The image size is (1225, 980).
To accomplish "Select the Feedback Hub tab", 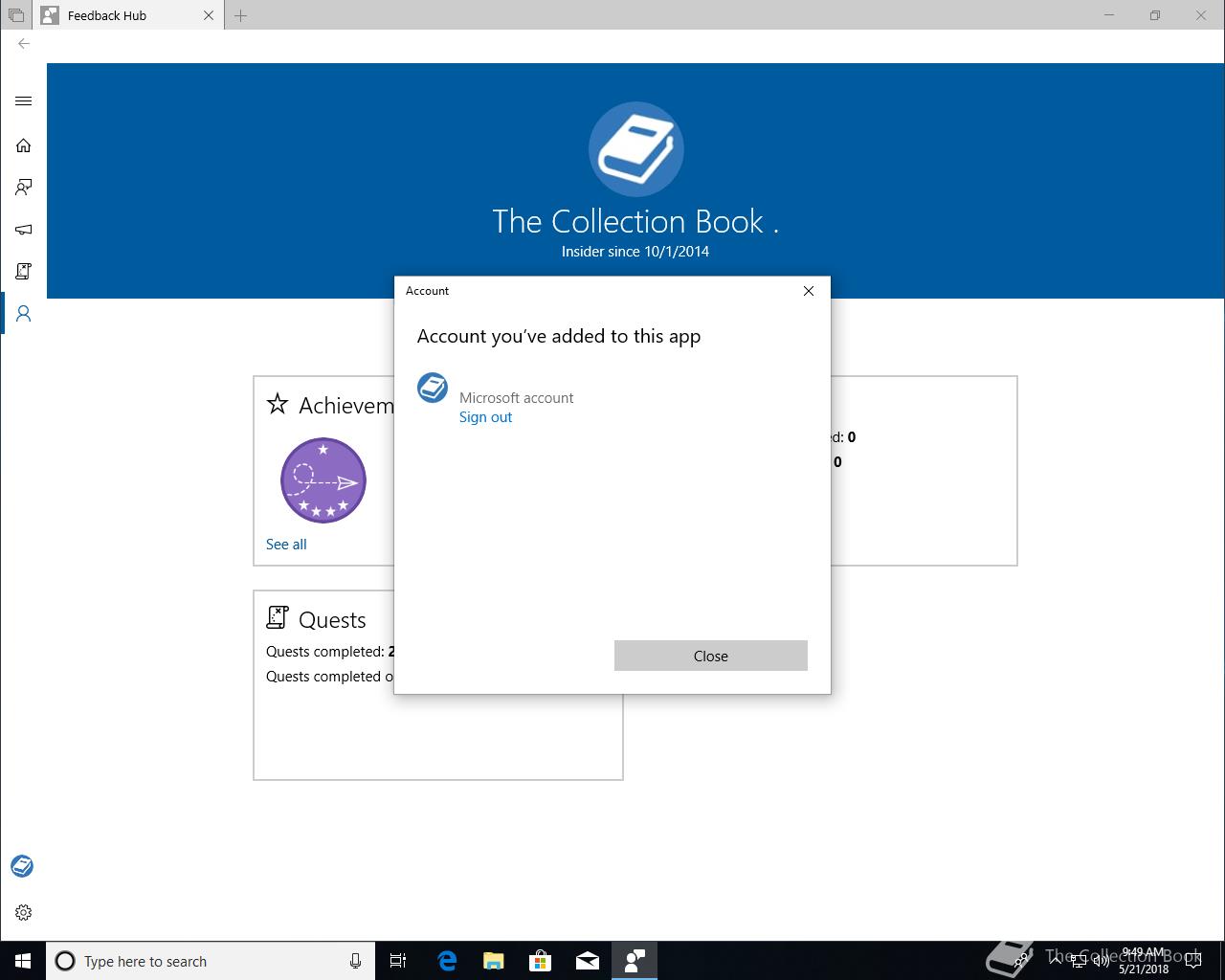I will click(129, 15).
